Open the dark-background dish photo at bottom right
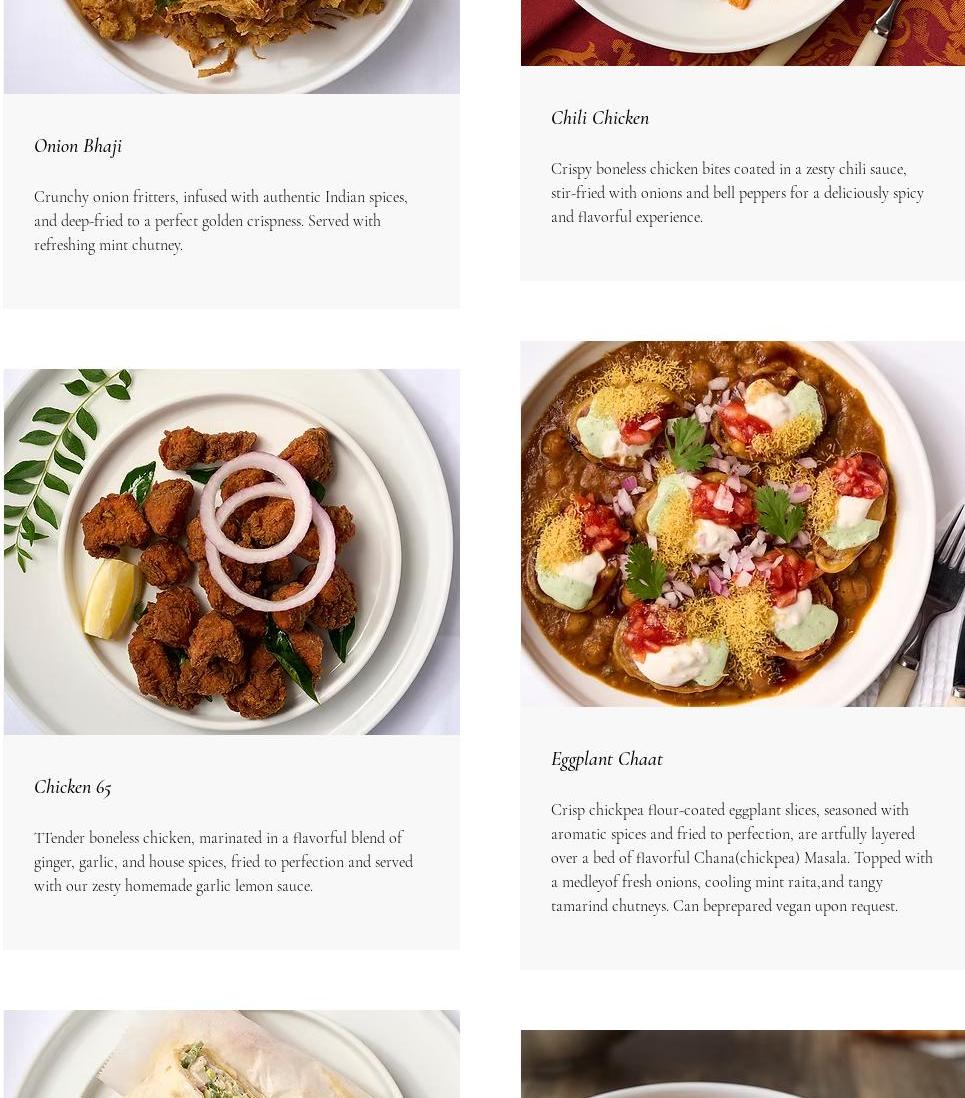The width and height of the screenshot is (965, 1098). tap(742, 1064)
